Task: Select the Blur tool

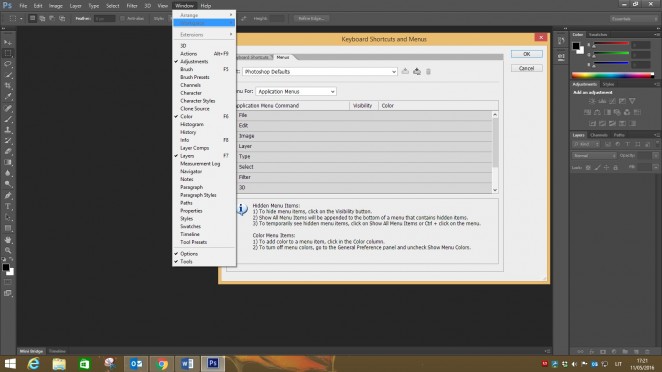Action: coord(8,173)
